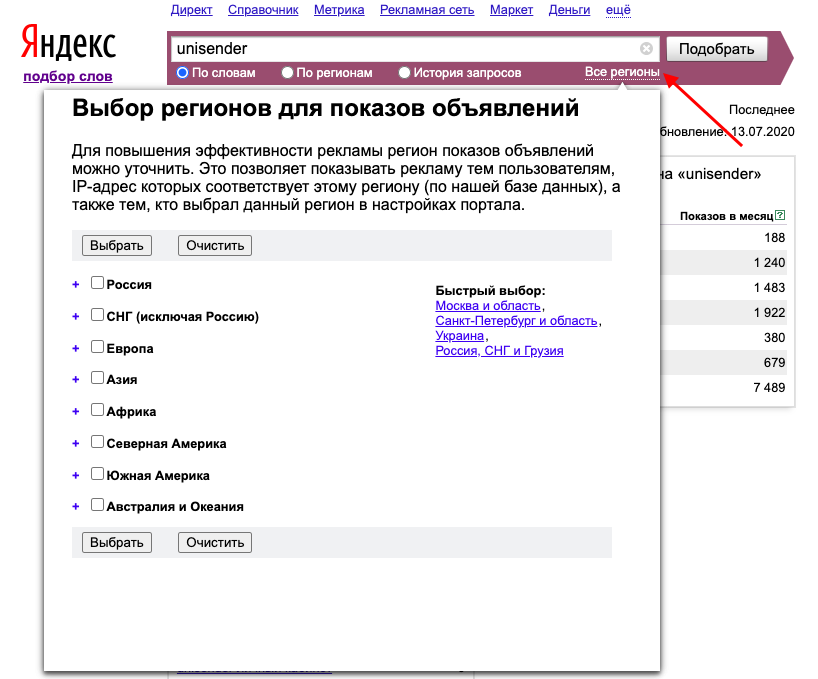The image size is (818, 679).
Task: Show more services via ещё
Action: pos(618,10)
